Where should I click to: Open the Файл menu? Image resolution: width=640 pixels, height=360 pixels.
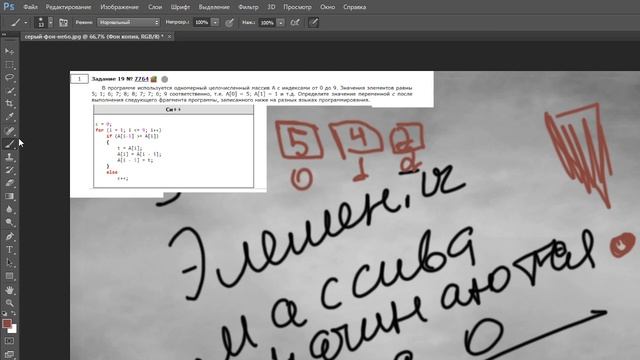point(31,7)
